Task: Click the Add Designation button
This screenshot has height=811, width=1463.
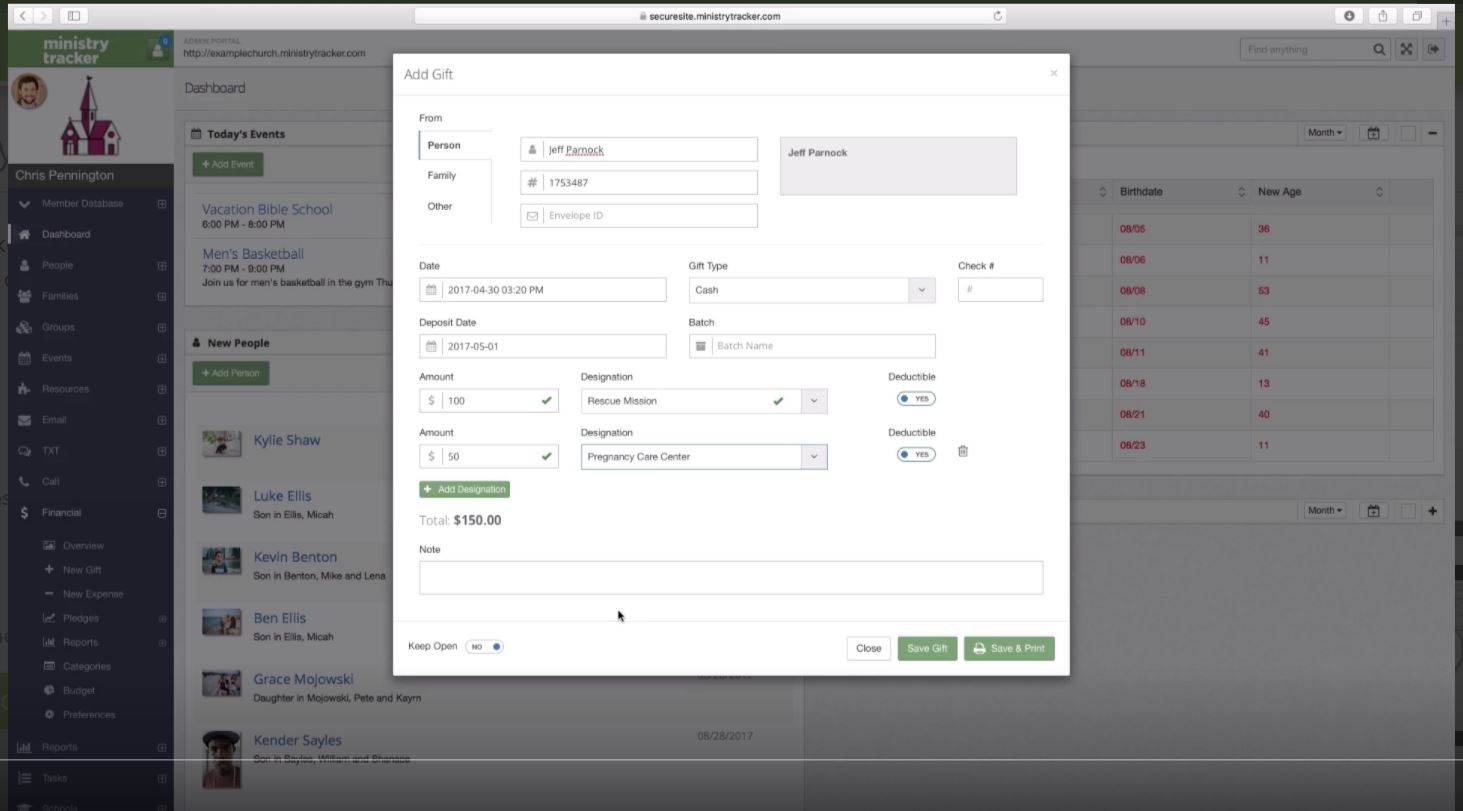Action: pyautogui.click(x=464, y=490)
